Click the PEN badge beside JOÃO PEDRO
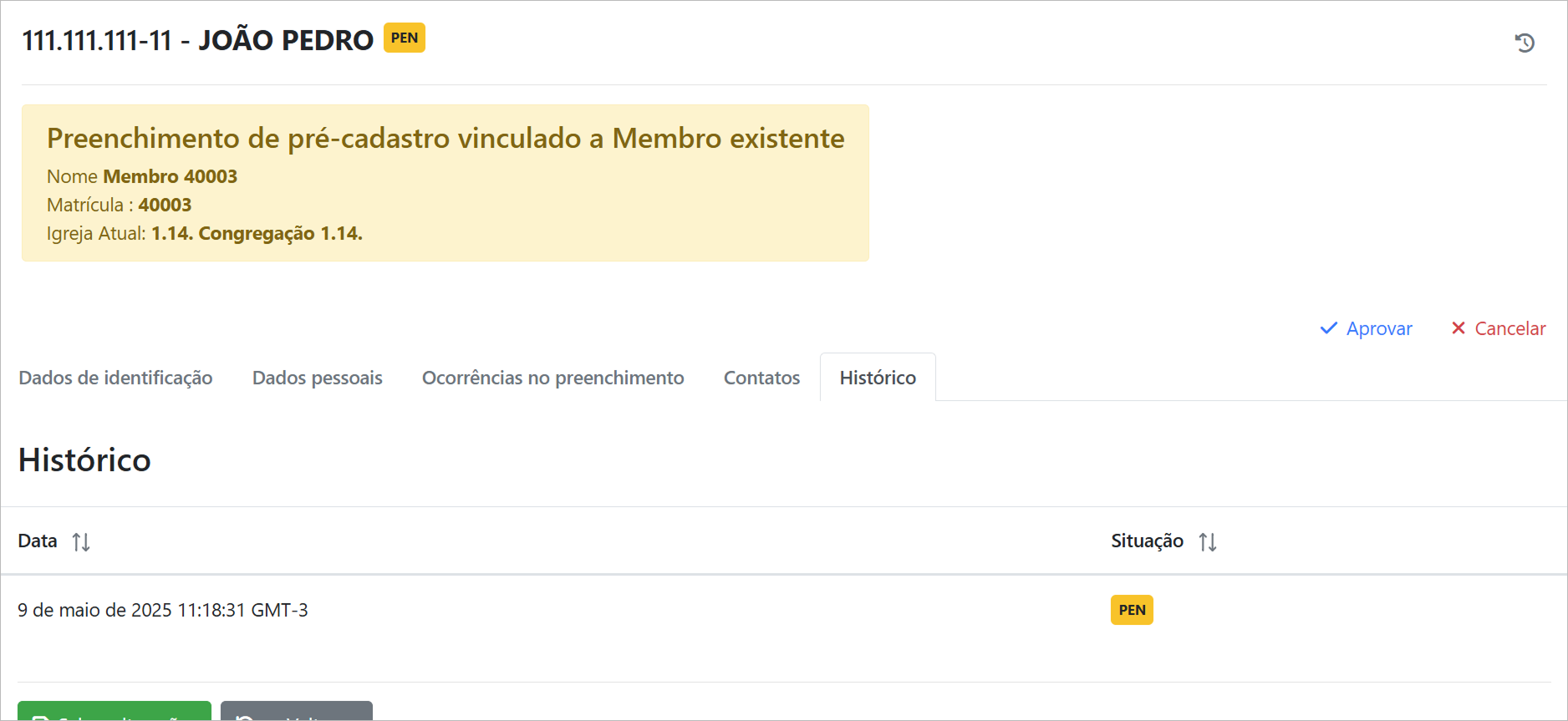The height and width of the screenshot is (721, 1568). pyautogui.click(x=405, y=38)
